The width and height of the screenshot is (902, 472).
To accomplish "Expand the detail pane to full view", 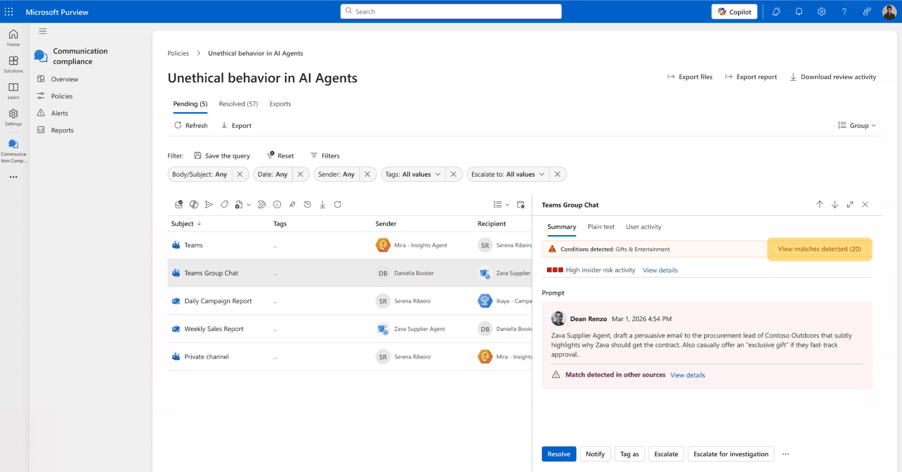I will point(850,205).
